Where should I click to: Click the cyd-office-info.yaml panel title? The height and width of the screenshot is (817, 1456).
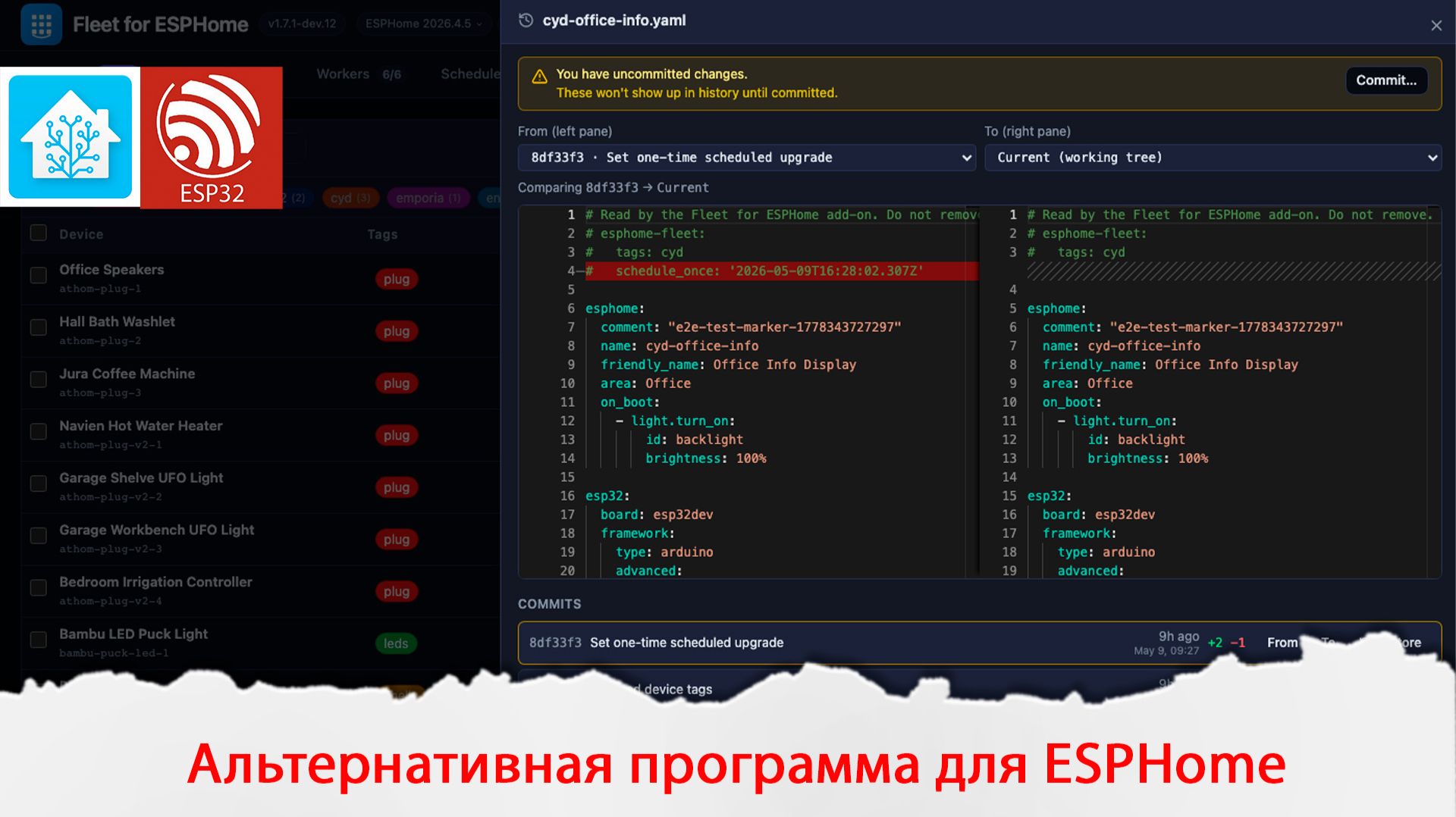click(x=613, y=20)
